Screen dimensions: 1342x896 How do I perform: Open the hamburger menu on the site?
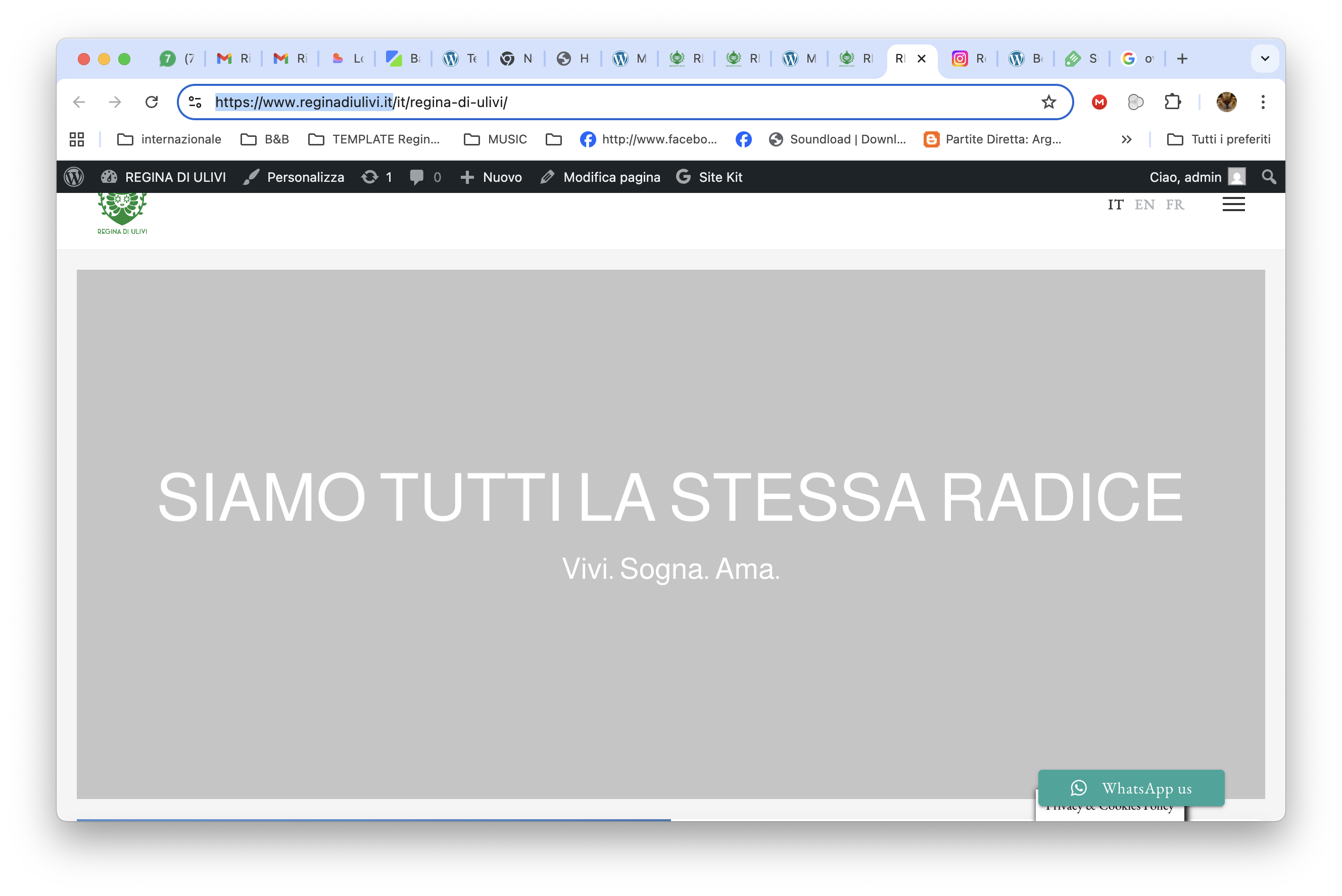(x=1233, y=205)
